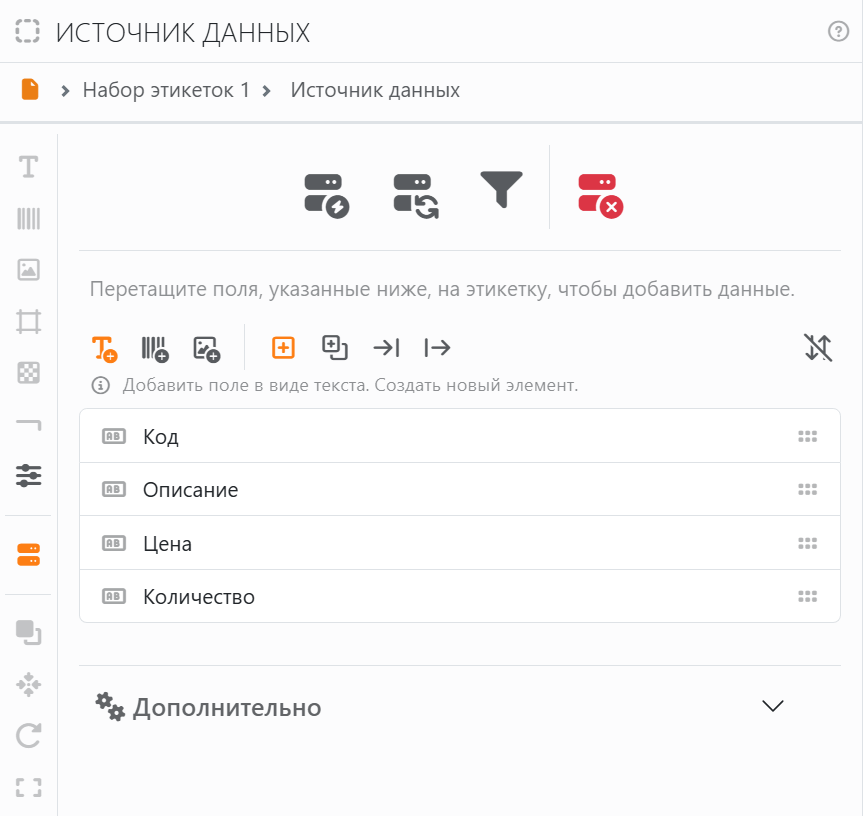Screen dimensions: 863x816
Task: Select the Код field row
Action: pyautogui.click(x=460, y=436)
